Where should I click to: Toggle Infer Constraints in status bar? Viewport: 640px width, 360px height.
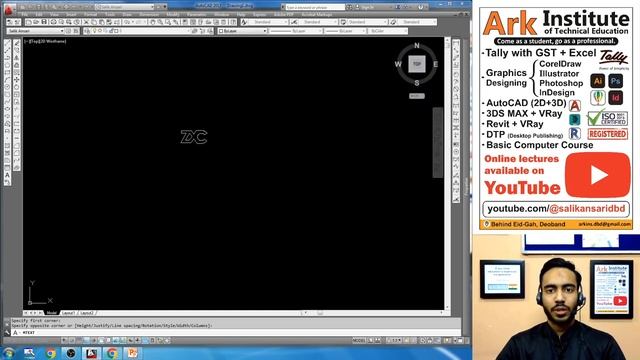pos(64,340)
